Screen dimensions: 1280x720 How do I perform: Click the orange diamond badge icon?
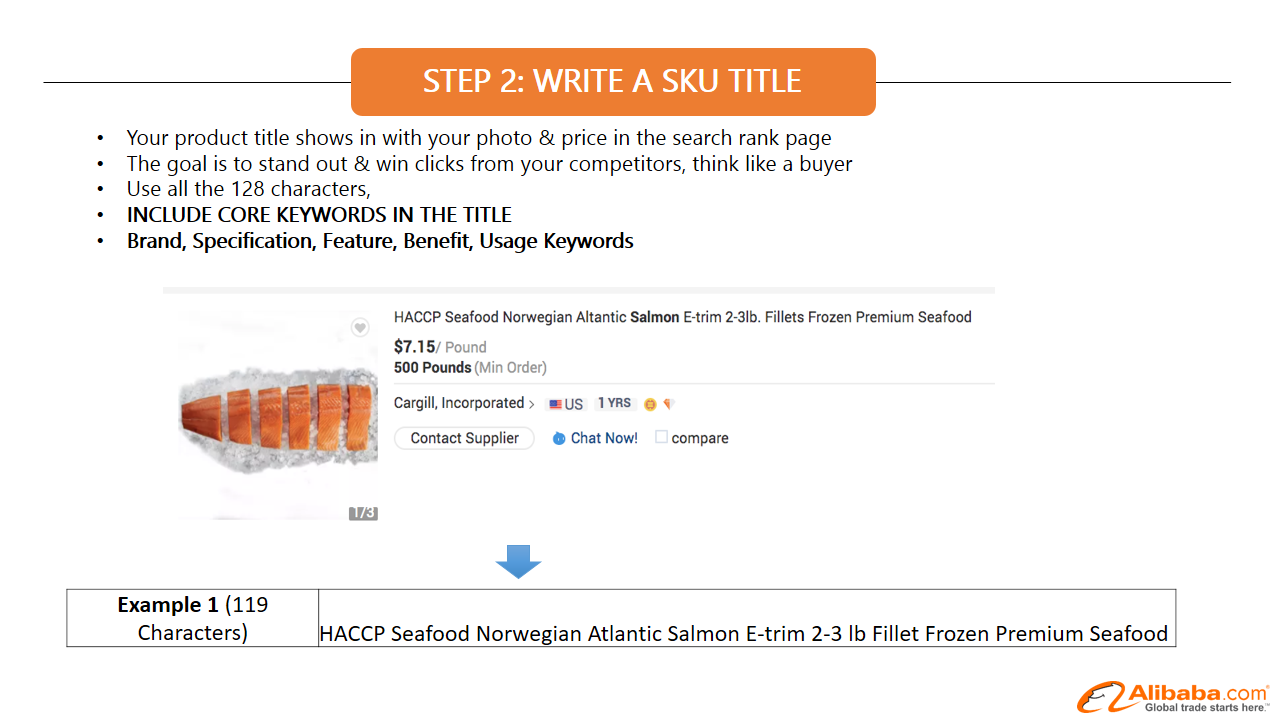point(669,404)
